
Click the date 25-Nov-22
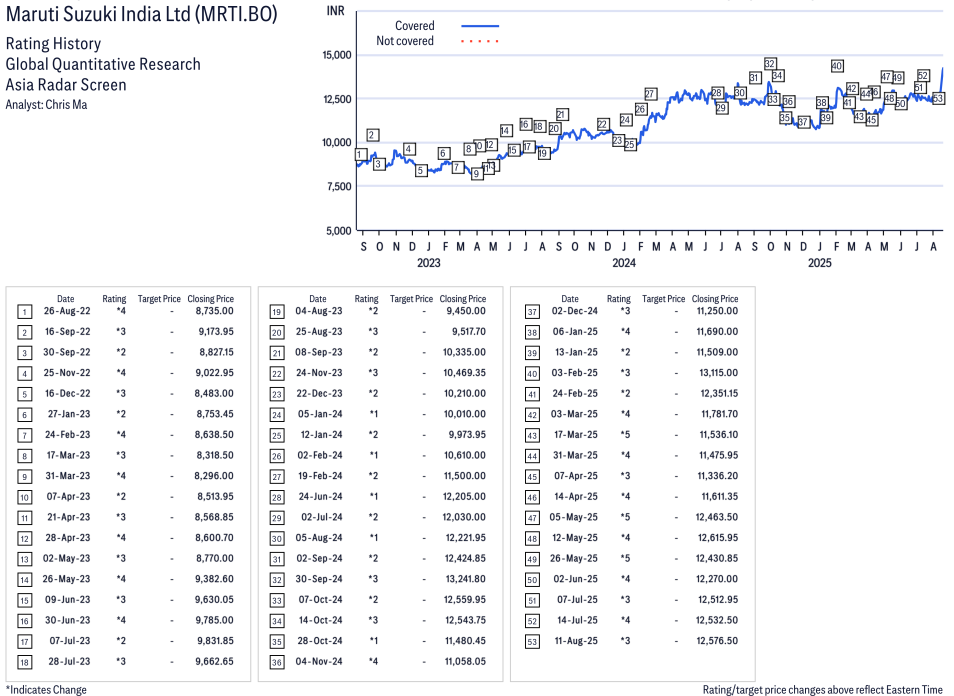point(67,373)
